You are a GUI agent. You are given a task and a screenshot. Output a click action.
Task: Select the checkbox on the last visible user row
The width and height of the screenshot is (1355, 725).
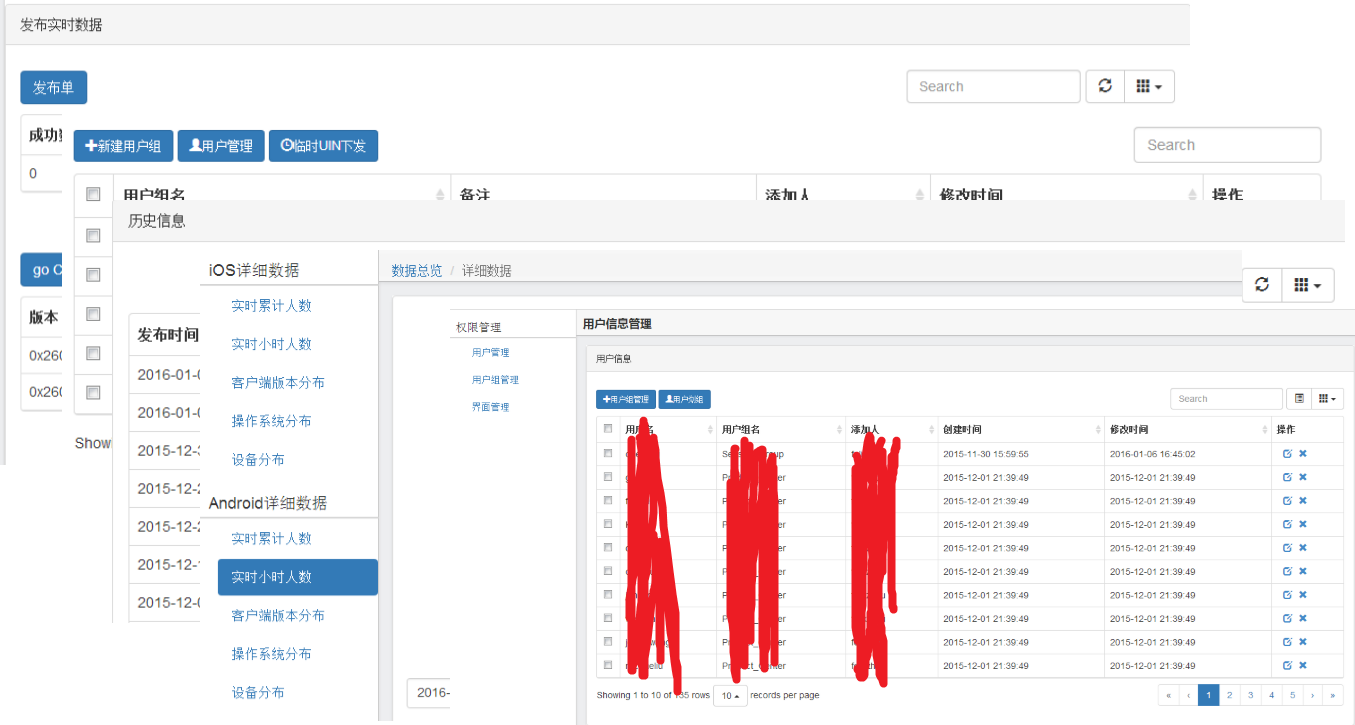607,664
